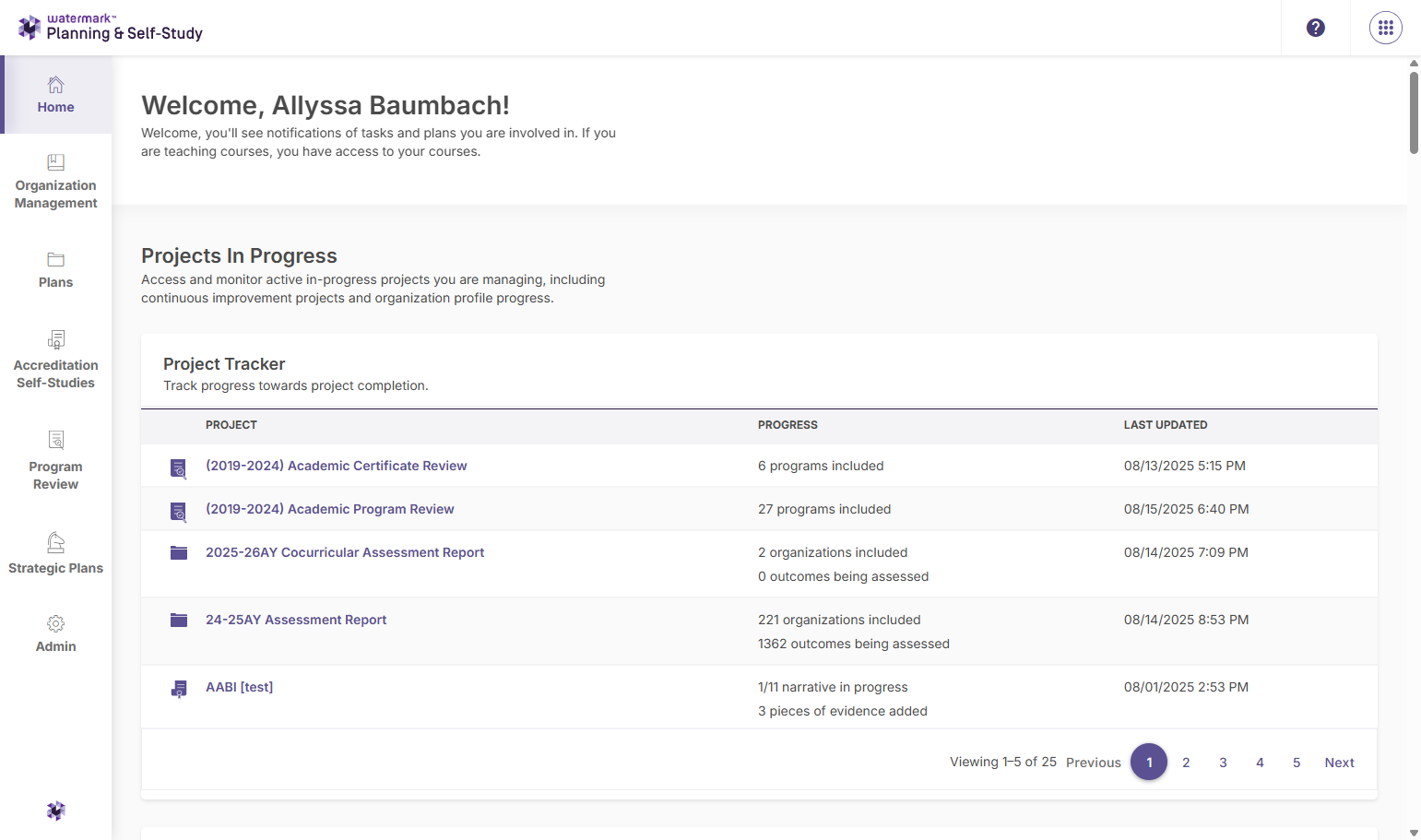Click 'Projects In Progress' heading
Screen dimensions: 1421x840
[239, 255]
